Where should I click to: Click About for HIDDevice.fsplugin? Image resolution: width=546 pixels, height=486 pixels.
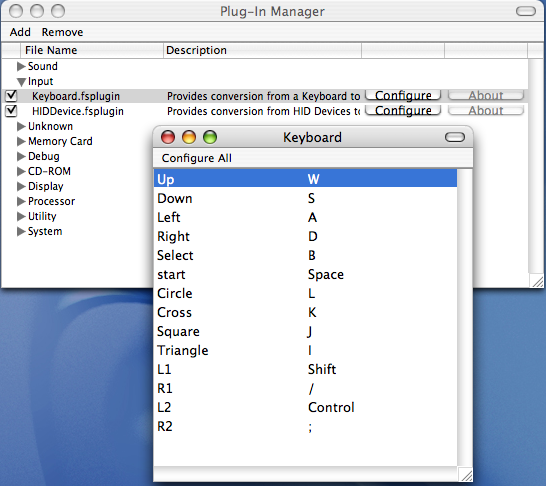pos(486,111)
